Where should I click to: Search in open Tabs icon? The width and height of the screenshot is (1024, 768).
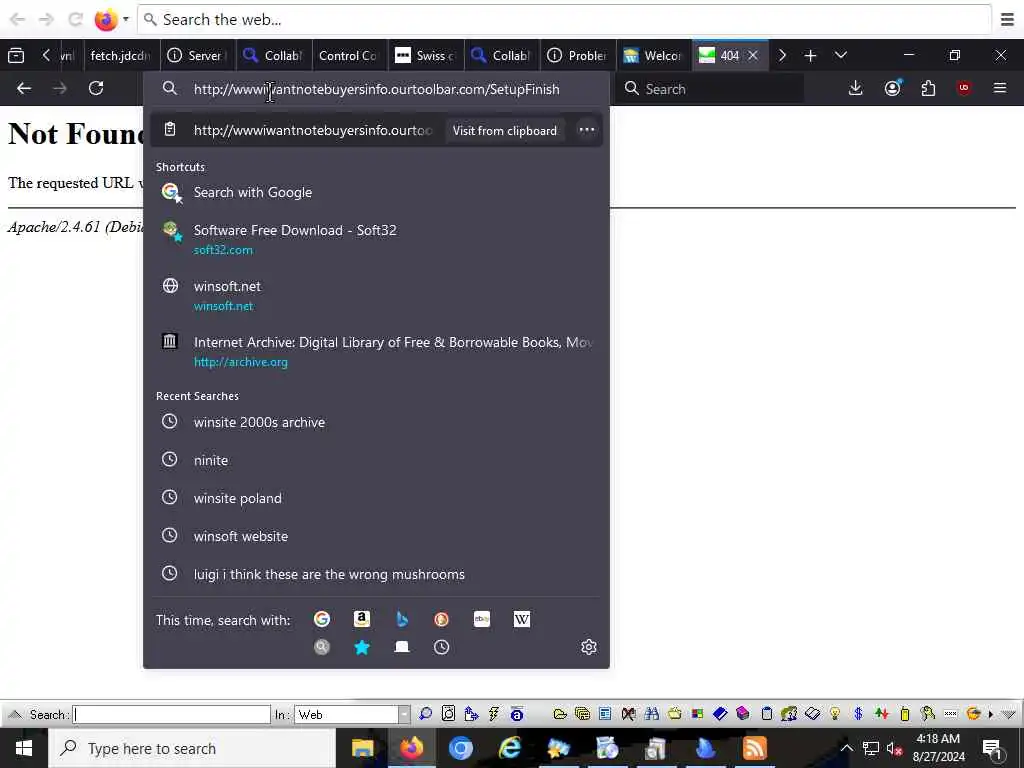click(402, 647)
